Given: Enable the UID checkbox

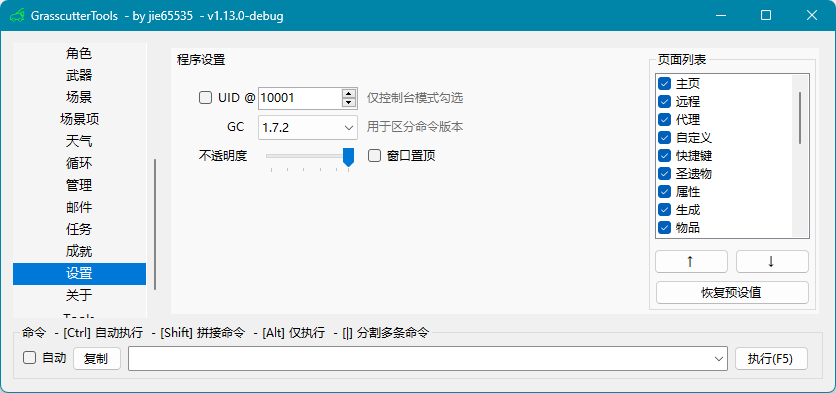Looking at the screenshot, I should (x=205, y=98).
